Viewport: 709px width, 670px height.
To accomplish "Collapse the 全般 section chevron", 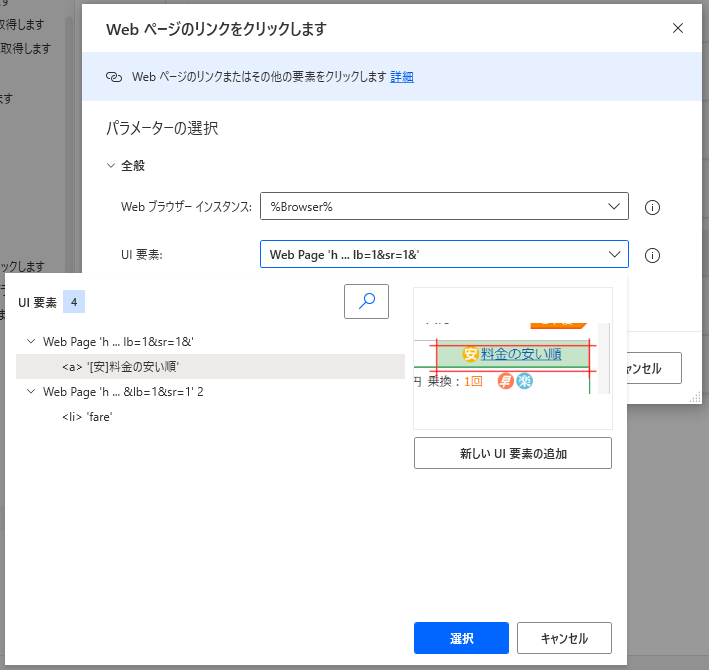I will pyautogui.click(x=112, y=166).
